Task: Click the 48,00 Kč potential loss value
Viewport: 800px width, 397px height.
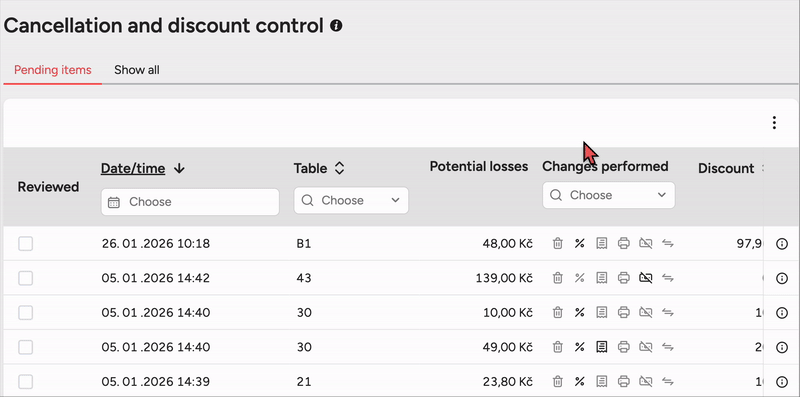Action: click(x=507, y=244)
